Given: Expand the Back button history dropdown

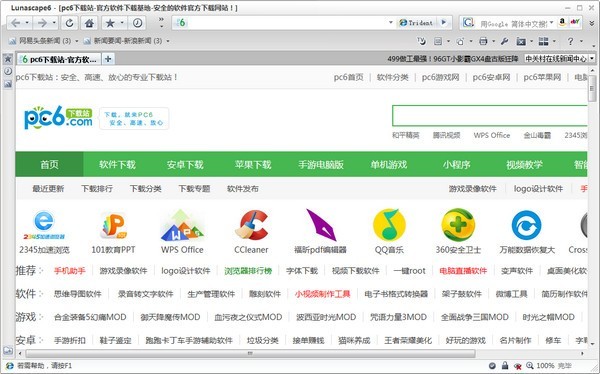Looking at the screenshot, I should point(27,23).
